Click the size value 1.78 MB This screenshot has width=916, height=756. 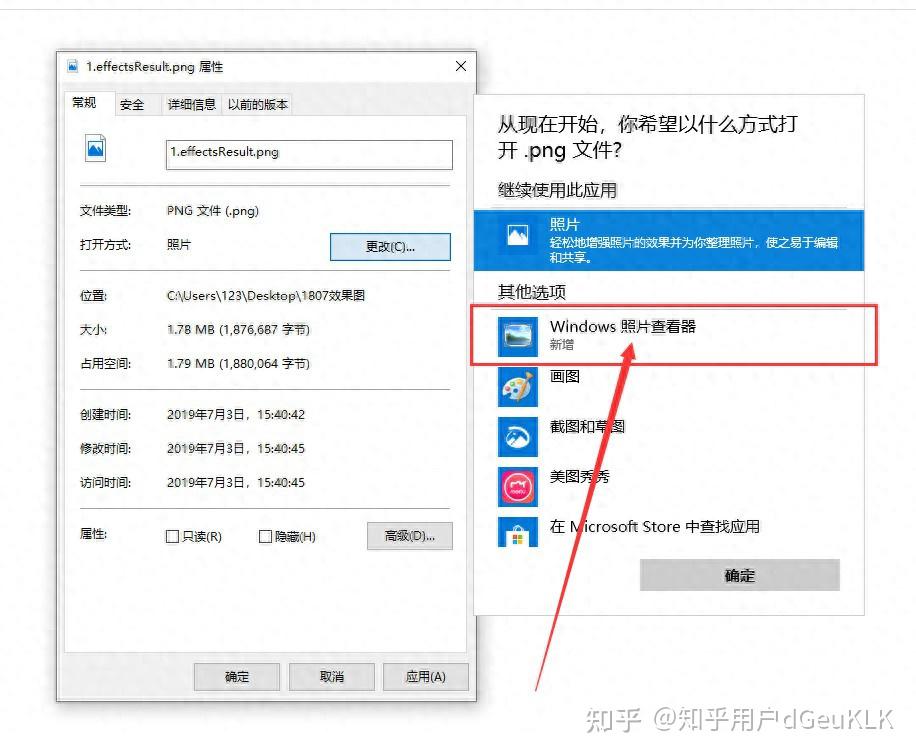238,330
